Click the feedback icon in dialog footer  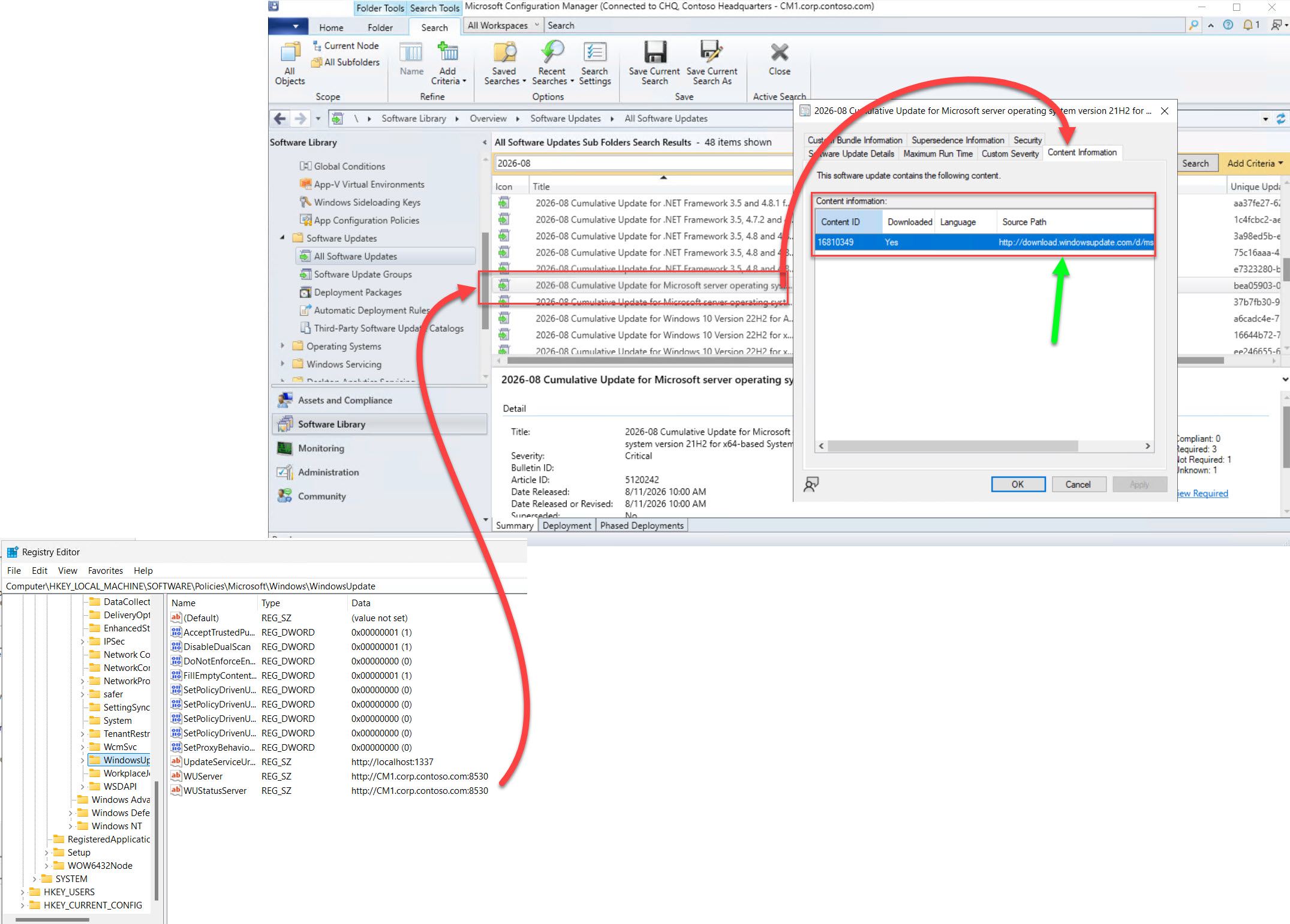point(811,484)
